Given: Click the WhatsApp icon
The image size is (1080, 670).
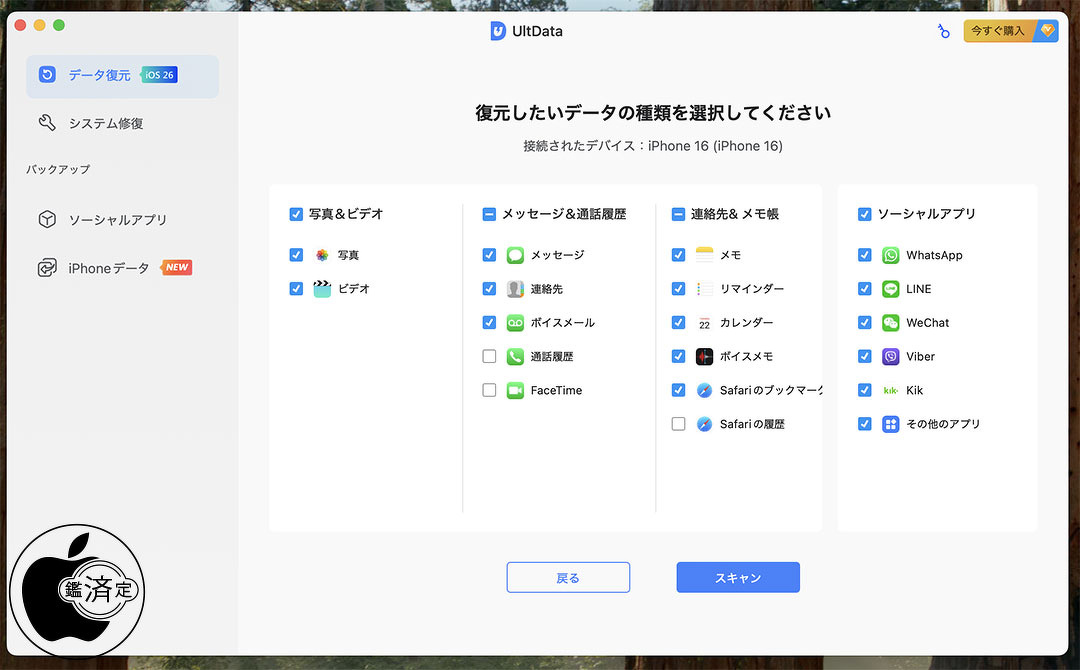Looking at the screenshot, I should (891, 255).
